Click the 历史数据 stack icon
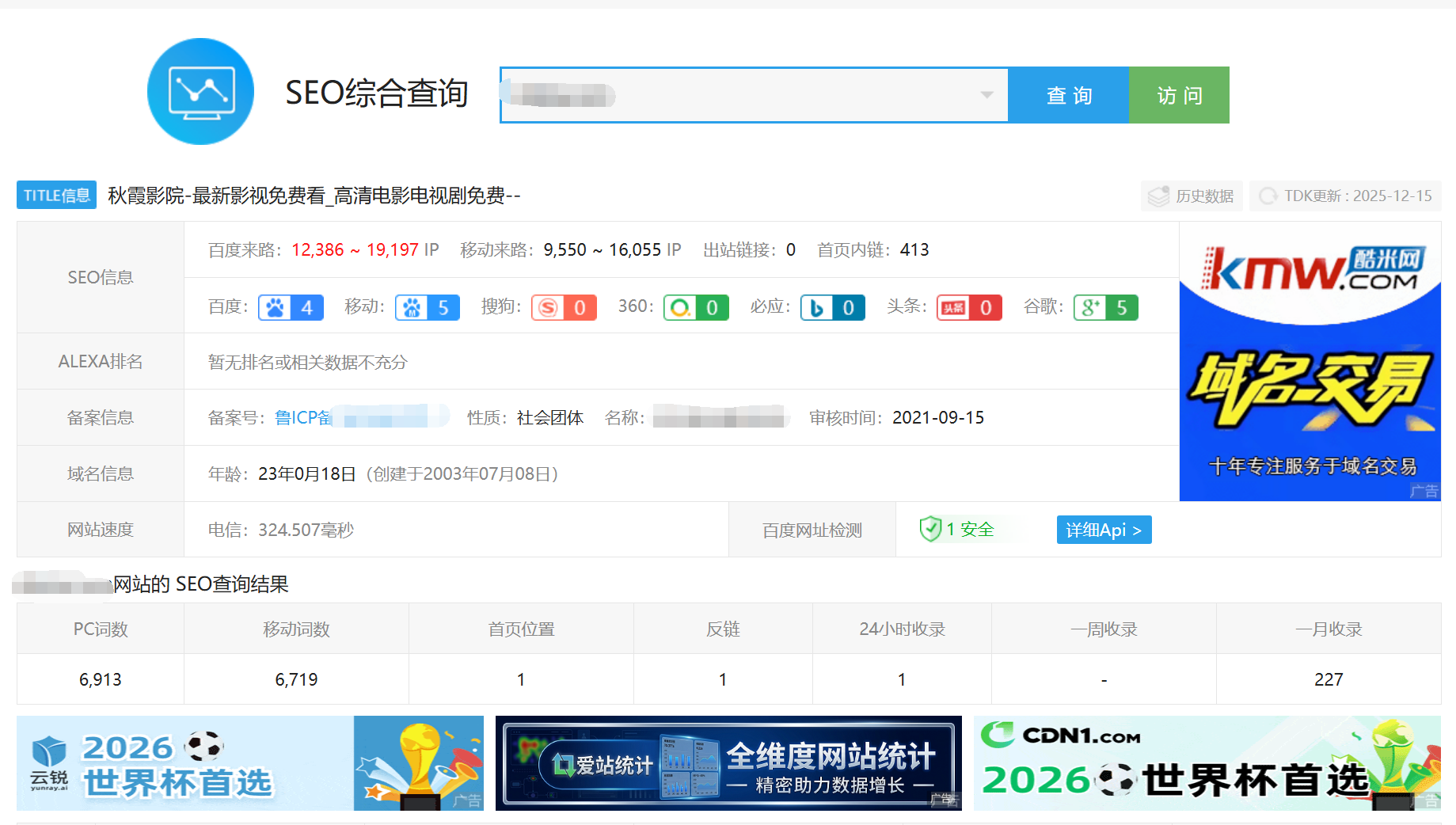 (x=1158, y=196)
